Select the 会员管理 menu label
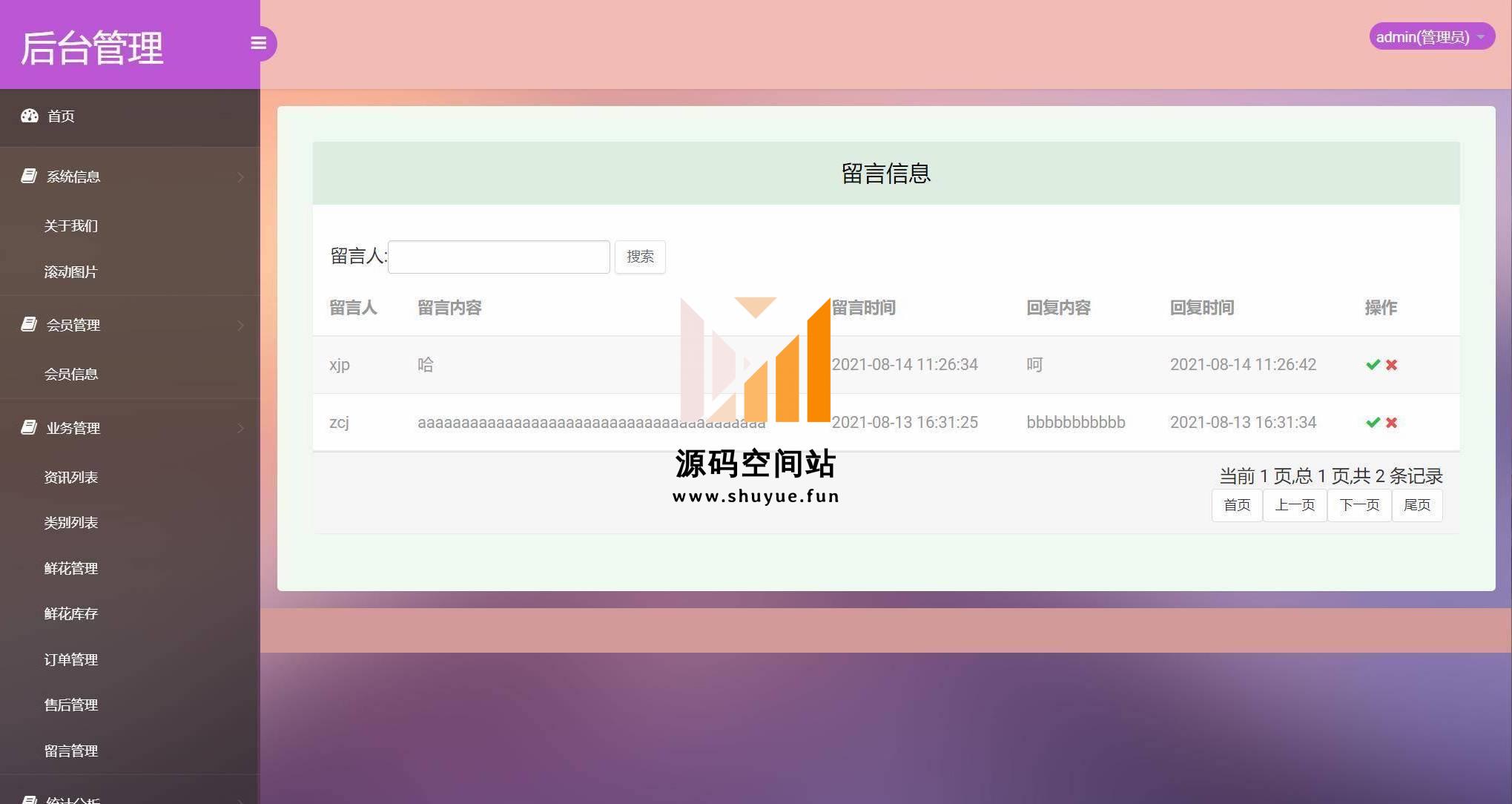1512x804 pixels. pyautogui.click(x=73, y=325)
